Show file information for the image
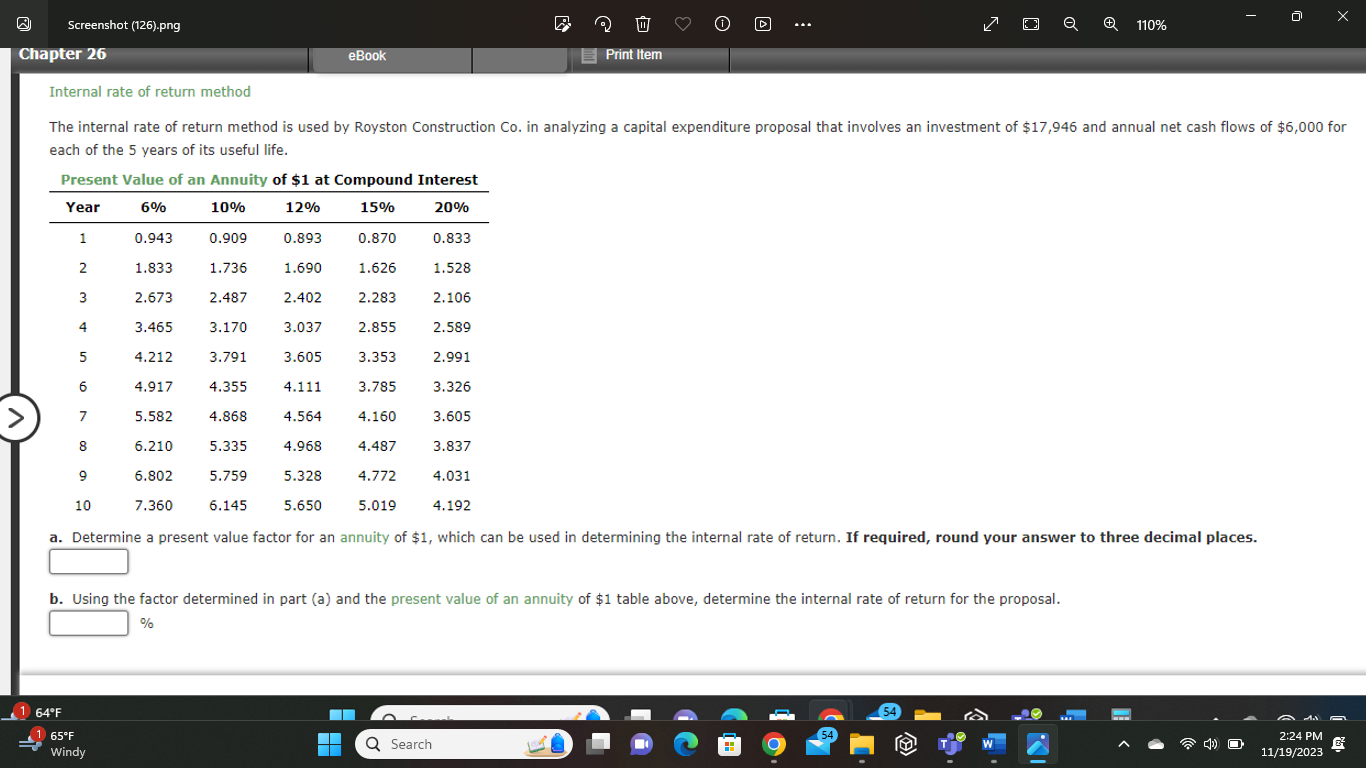1366x768 pixels. tap(722, 24)
